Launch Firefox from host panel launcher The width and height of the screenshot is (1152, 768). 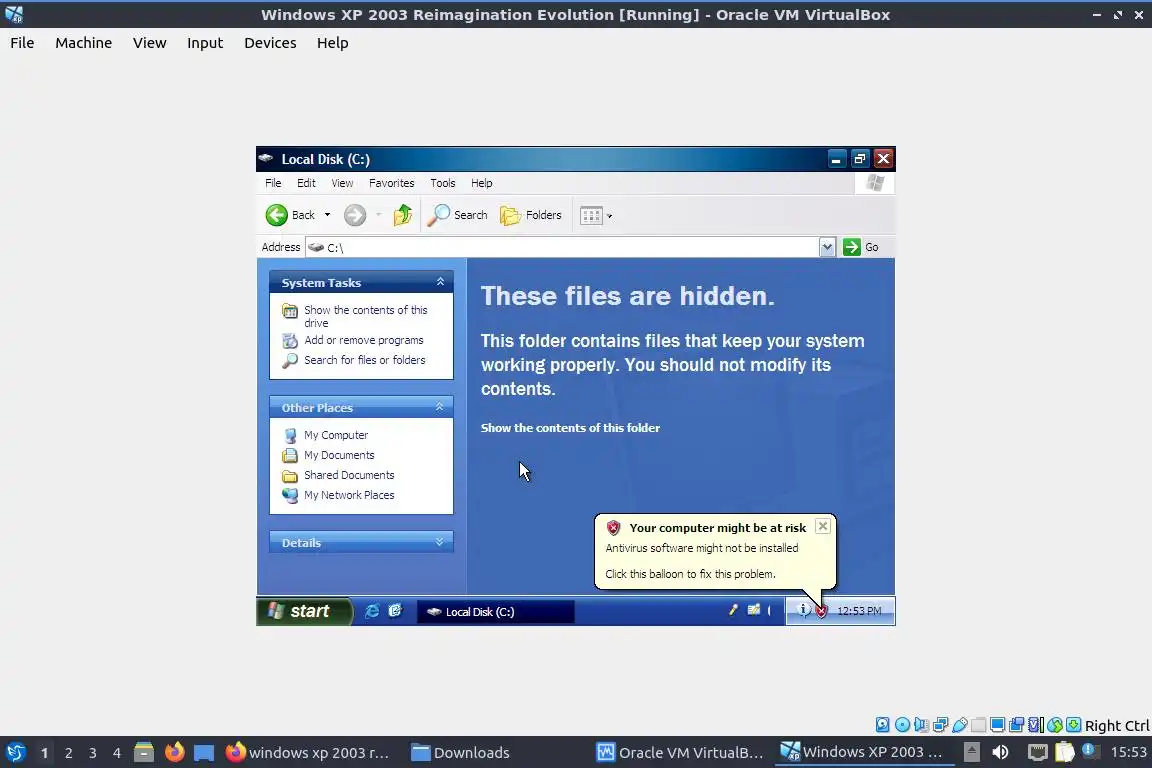174,752
